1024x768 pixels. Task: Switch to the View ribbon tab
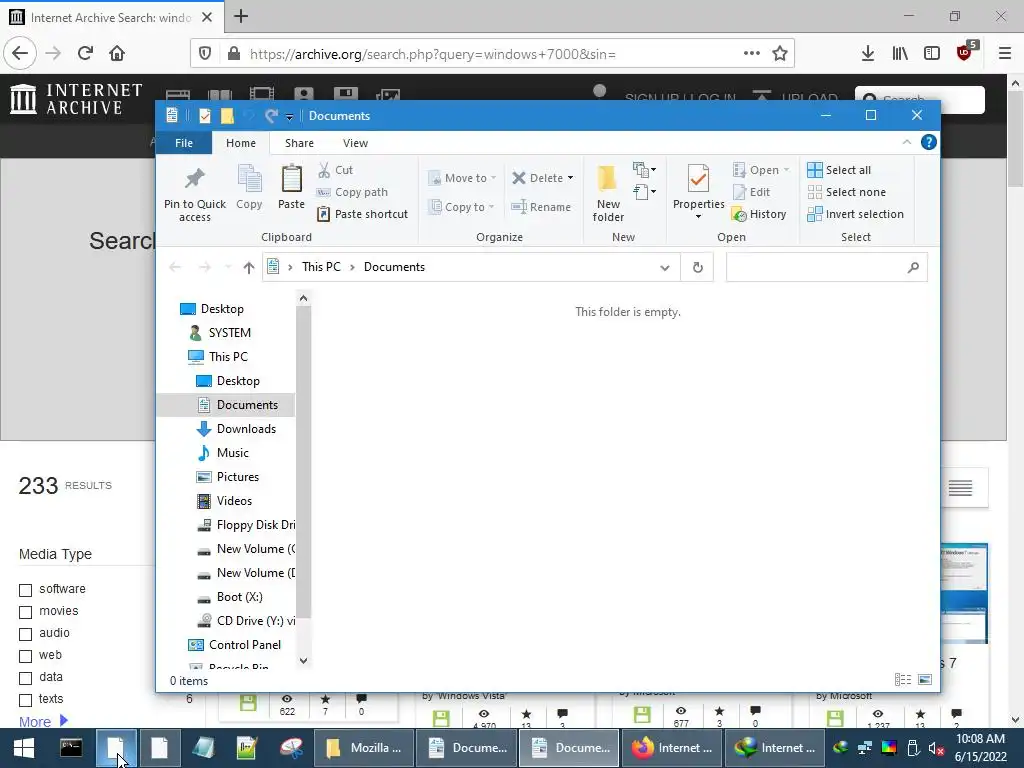pyautogui.click(x=355, y=143)
